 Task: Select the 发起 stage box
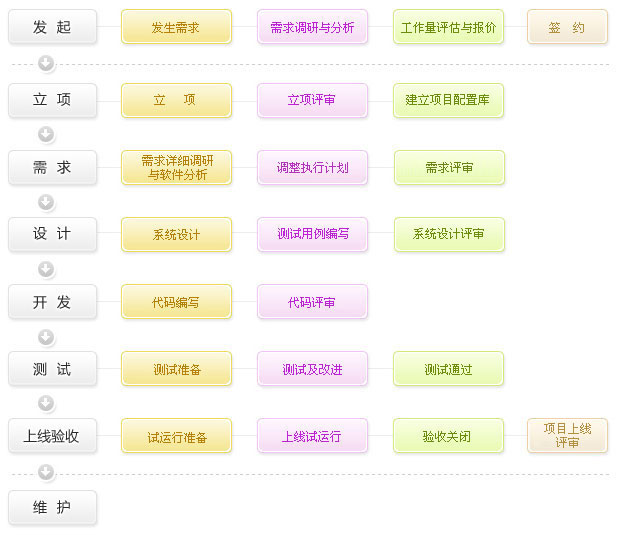tap(53, 26)
